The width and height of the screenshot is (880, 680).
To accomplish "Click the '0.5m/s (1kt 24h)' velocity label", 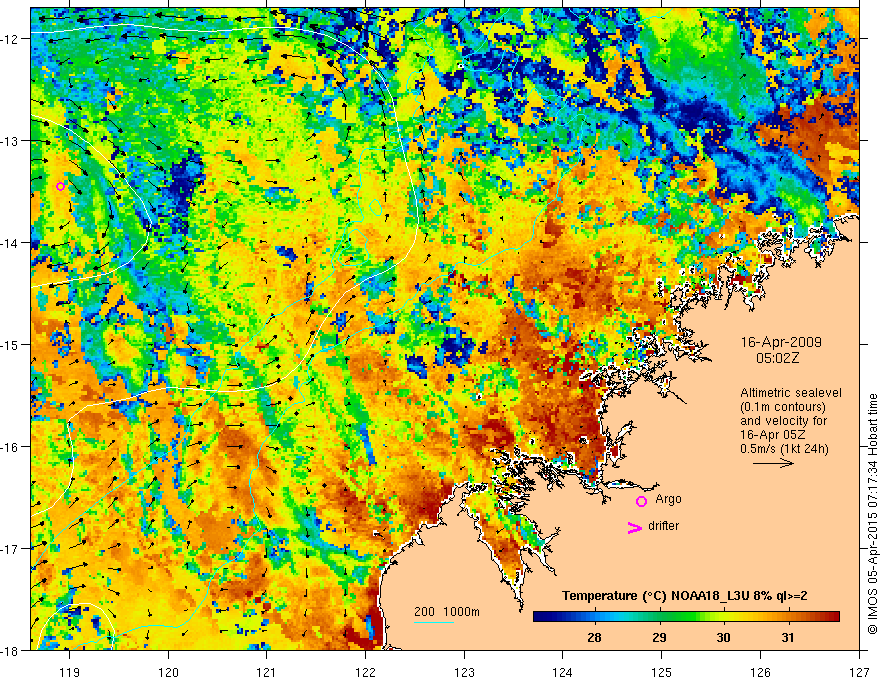I will pos(784,449).
